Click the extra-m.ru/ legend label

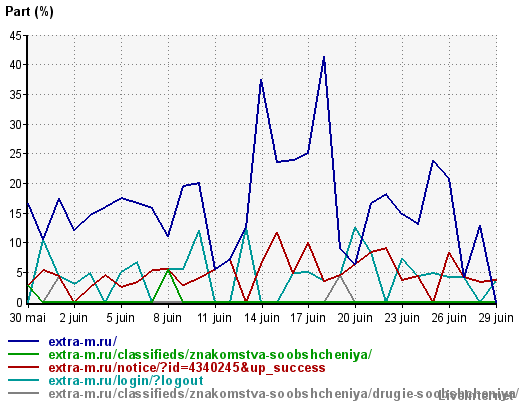[83, 342]
